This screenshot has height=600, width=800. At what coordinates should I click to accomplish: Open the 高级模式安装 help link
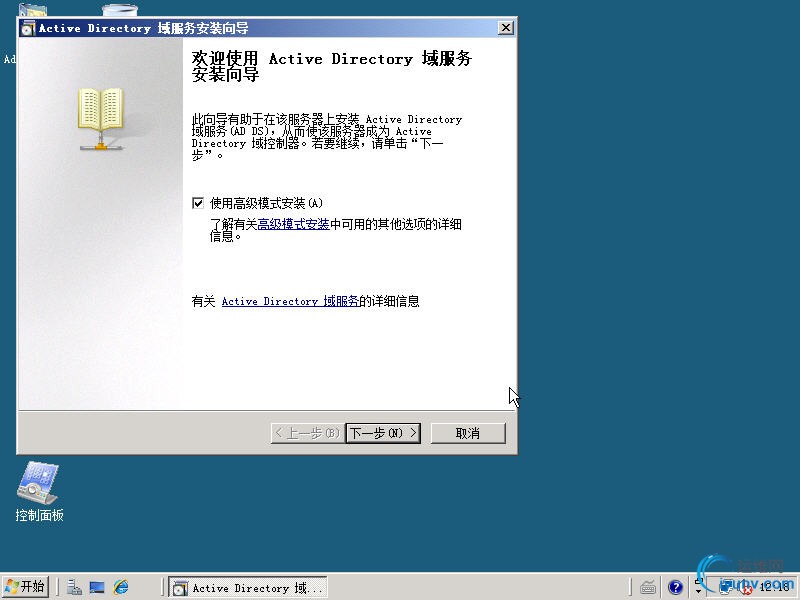(x=293, y=224)
